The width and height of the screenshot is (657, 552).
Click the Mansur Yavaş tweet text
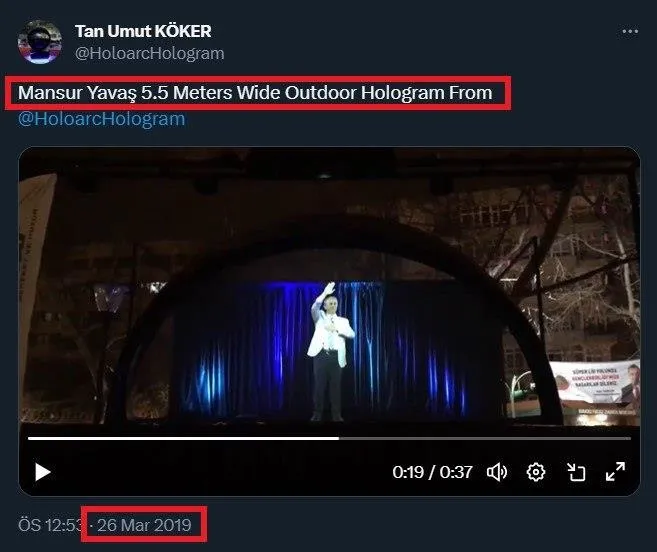point(256,93)
